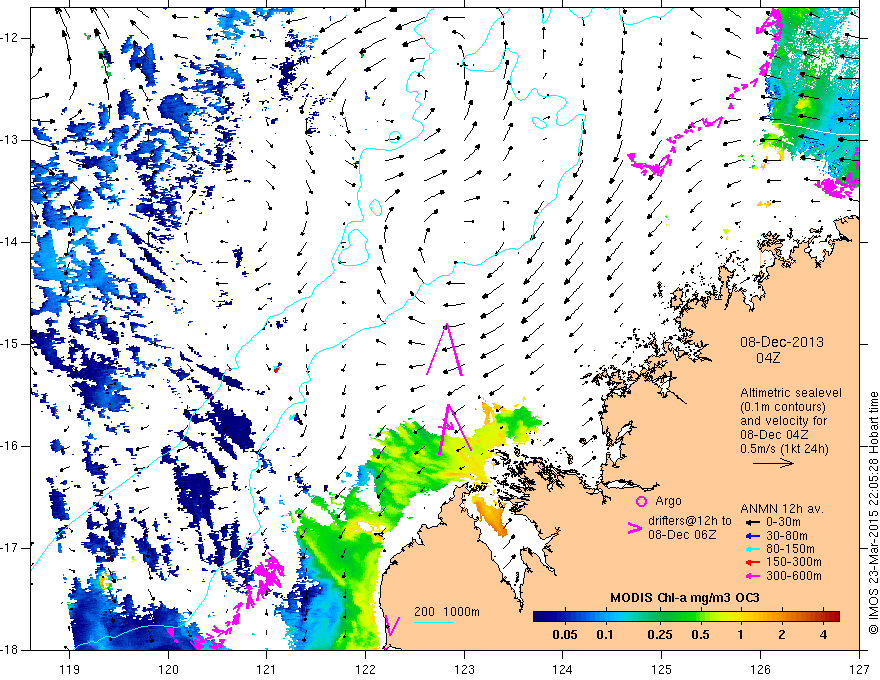
Task: Click the magenta drifter arrowhead legend symbol
Action: [x=635, y=528]
